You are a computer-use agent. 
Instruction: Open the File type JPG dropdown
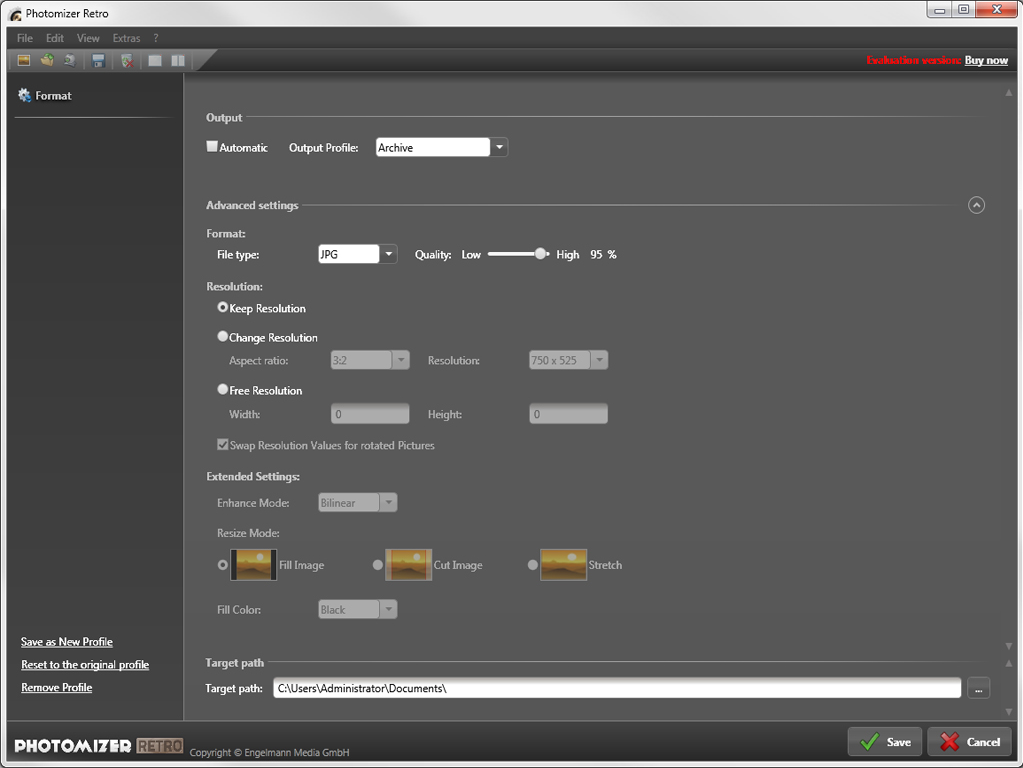coord(388,255)
